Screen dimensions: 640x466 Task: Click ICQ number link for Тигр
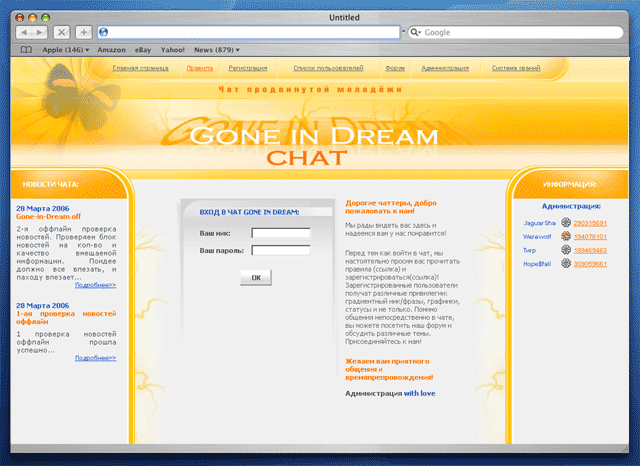(x=590, y=250)
